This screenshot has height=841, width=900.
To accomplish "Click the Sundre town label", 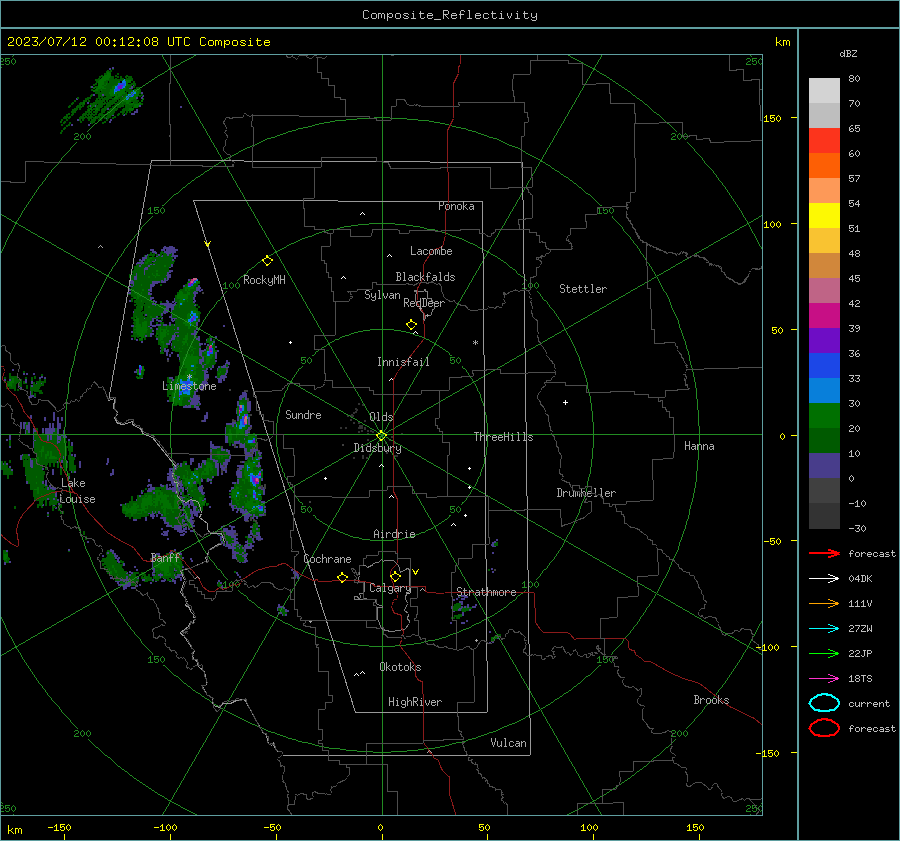I will [303, 414].
